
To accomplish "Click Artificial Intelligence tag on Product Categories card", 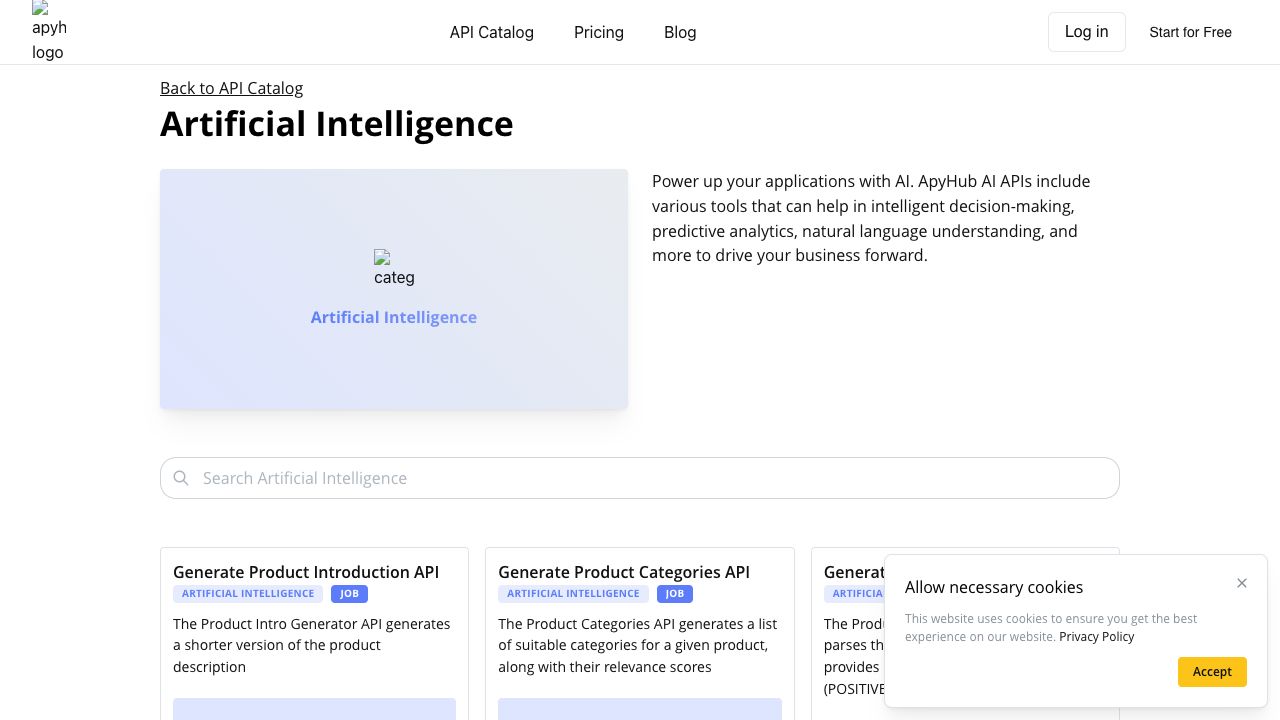I will (573, 594).
